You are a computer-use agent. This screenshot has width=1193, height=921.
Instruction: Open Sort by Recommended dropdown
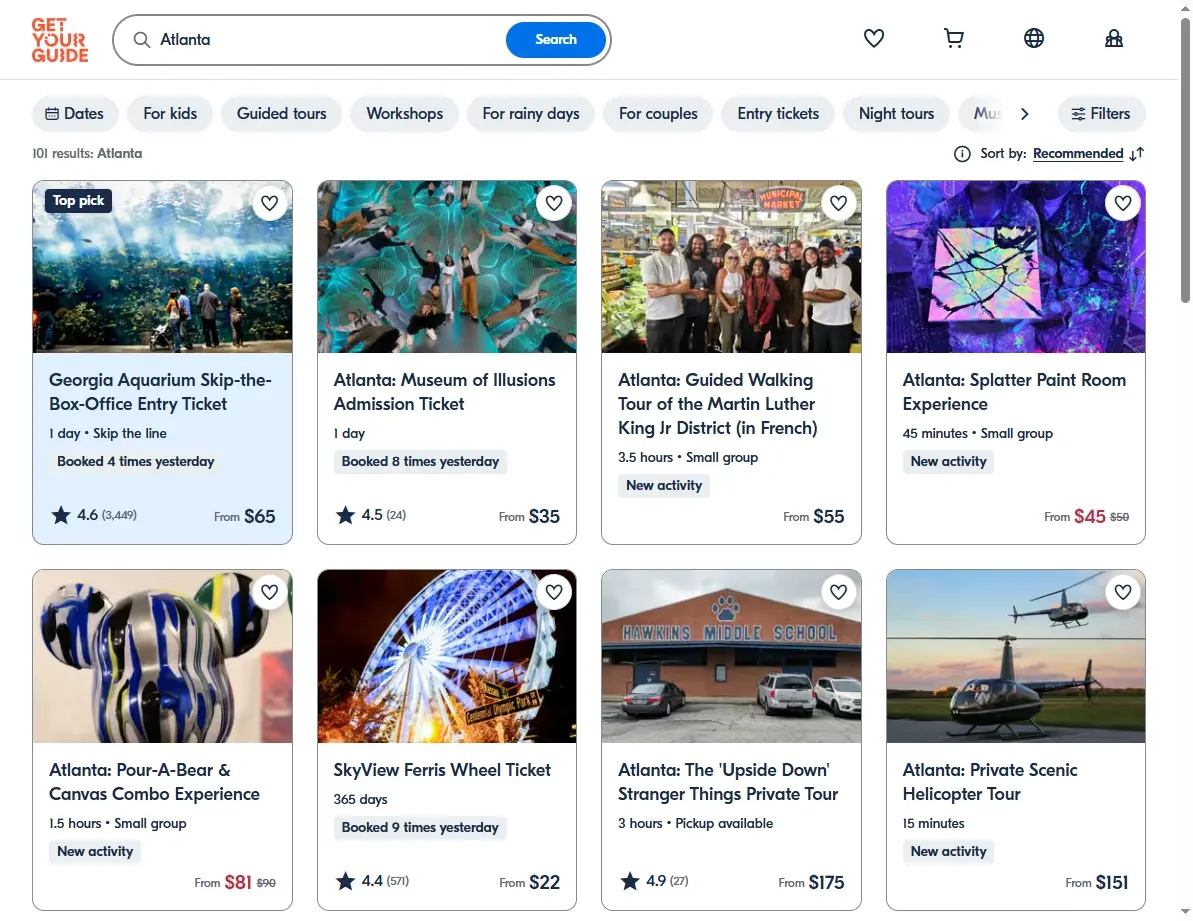1077,154
